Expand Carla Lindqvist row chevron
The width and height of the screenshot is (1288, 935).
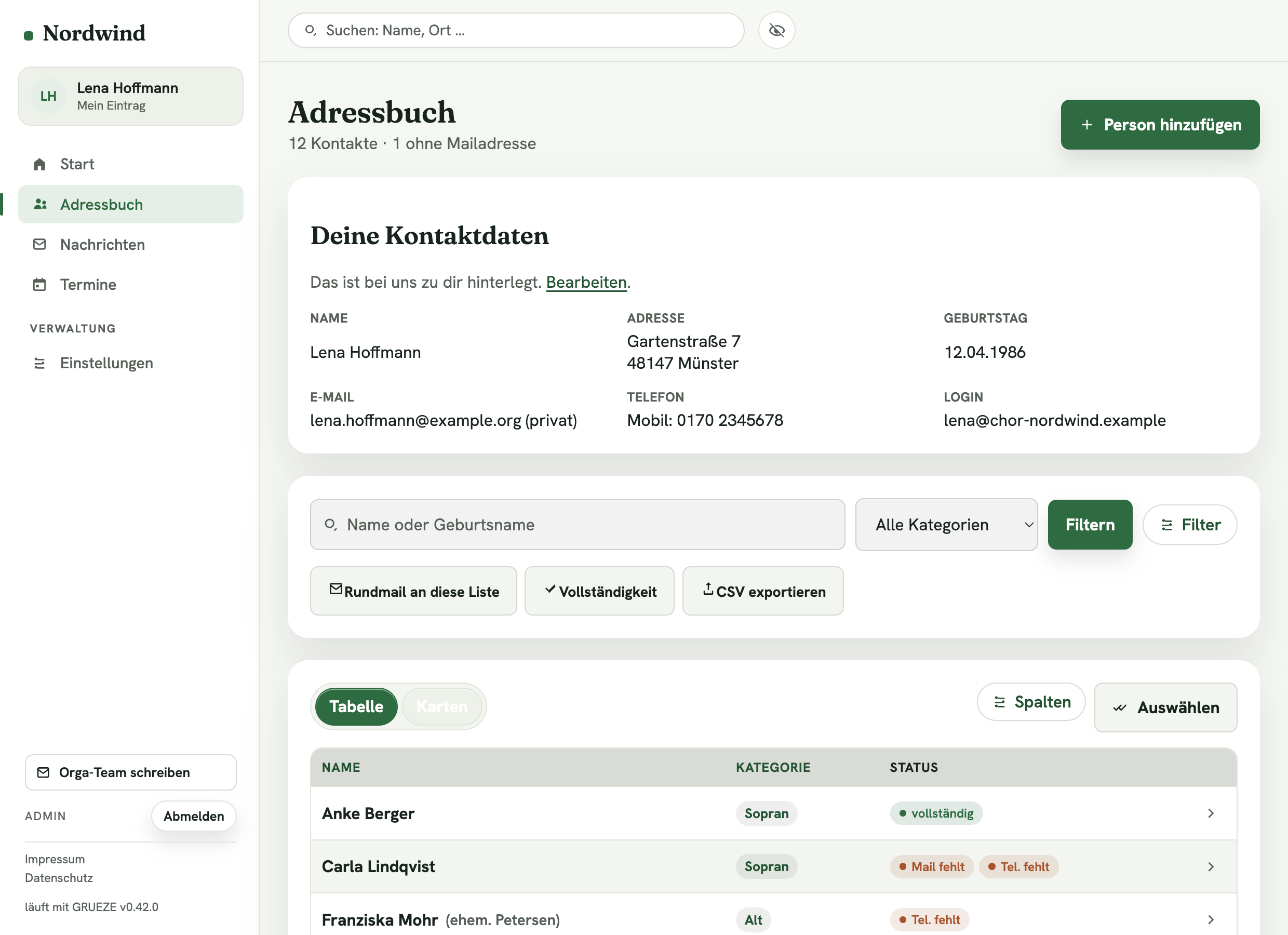1211,866
